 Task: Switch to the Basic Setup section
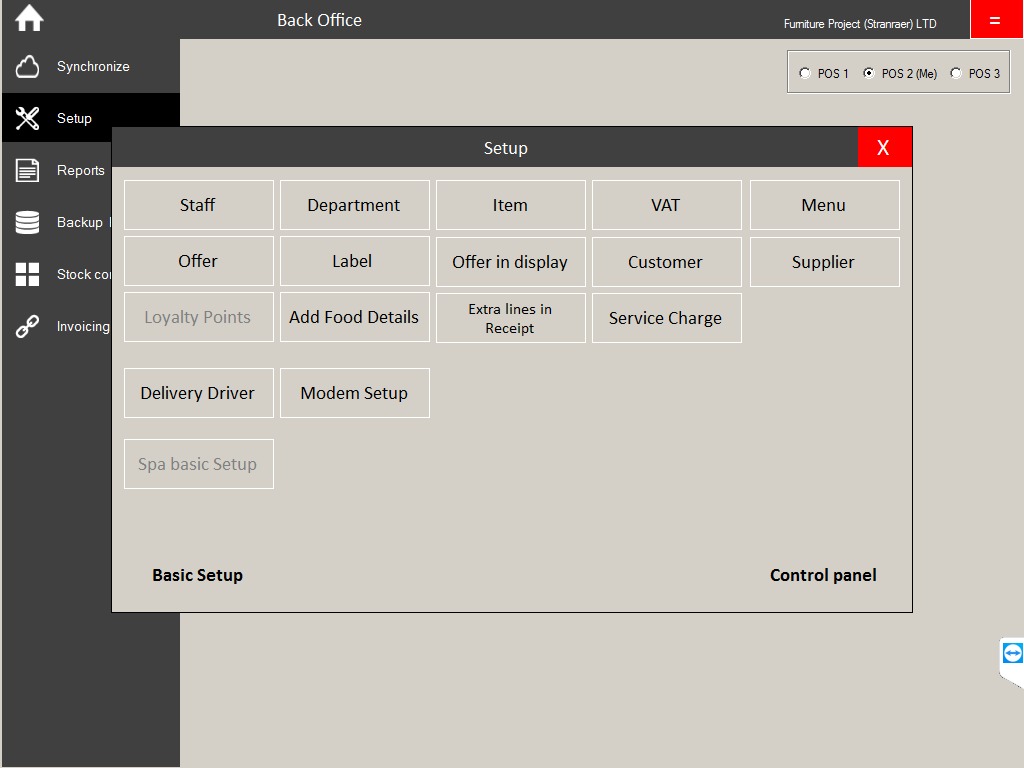click(x=197, y=575)
